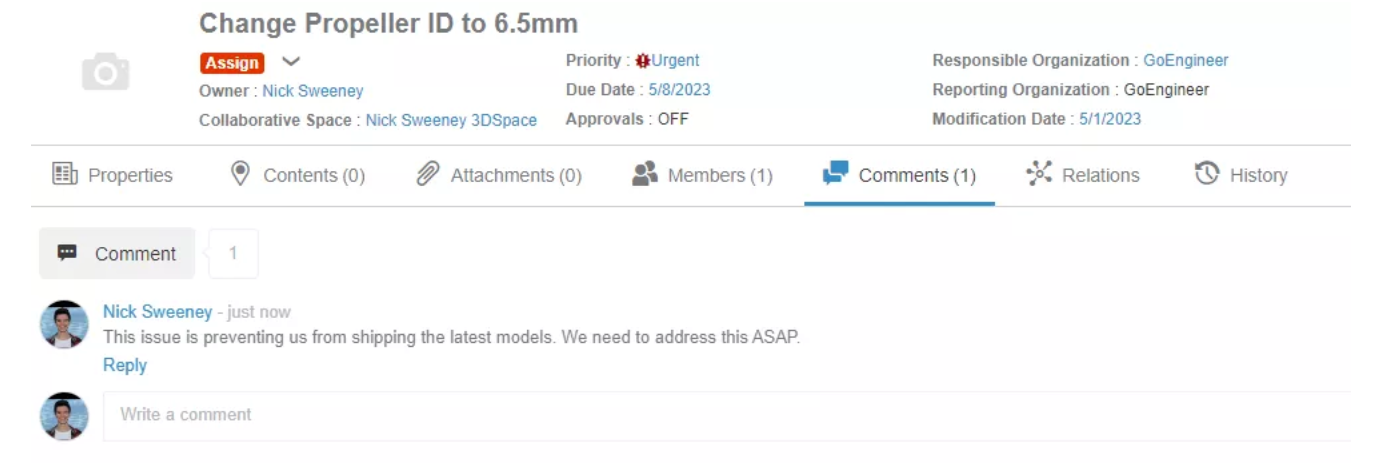Click the Comment button with speech icon
This screenshot has height=467, width=1373.
(117, 253)
